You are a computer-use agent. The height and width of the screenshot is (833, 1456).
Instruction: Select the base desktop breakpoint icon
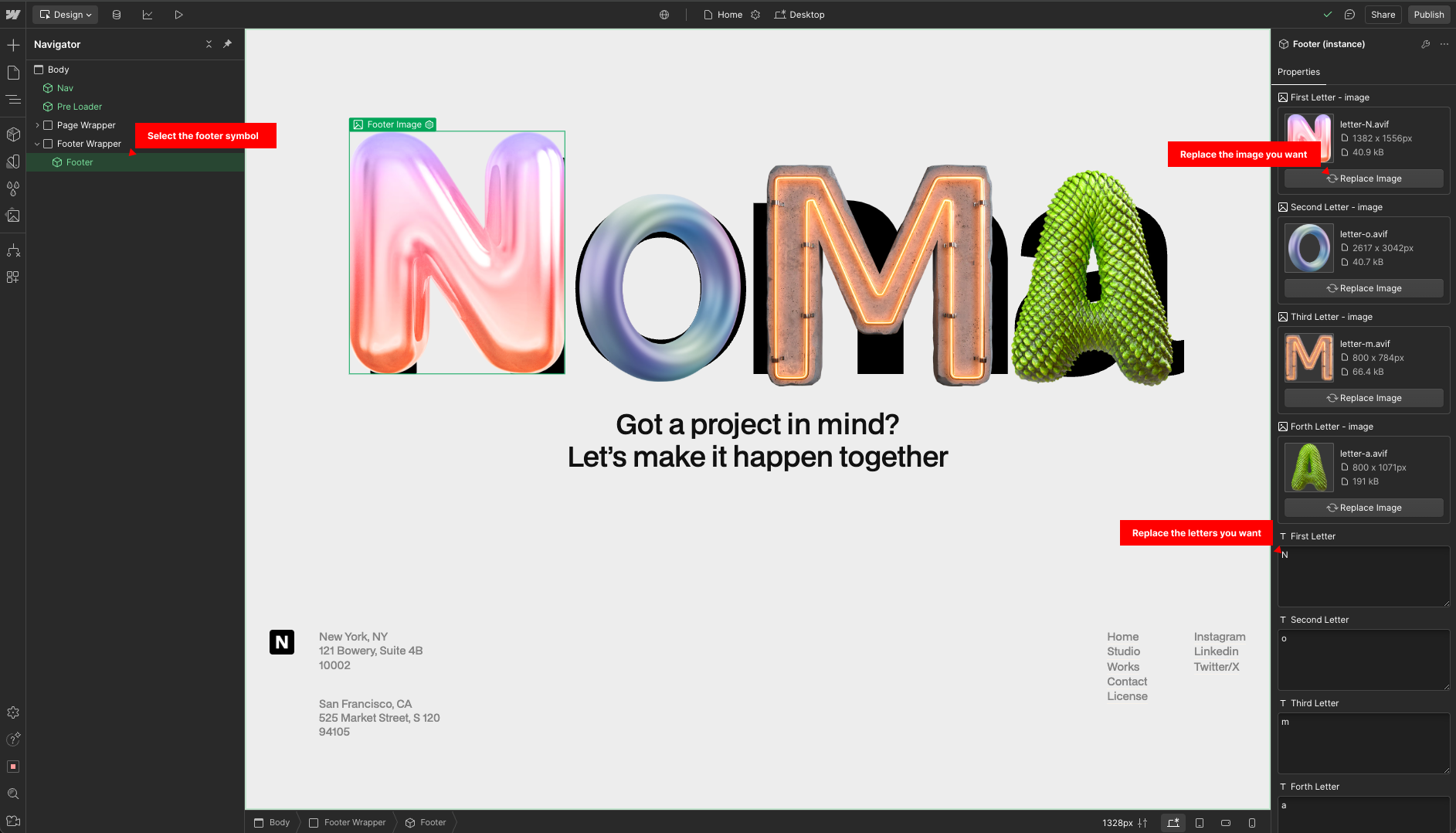1173,822
